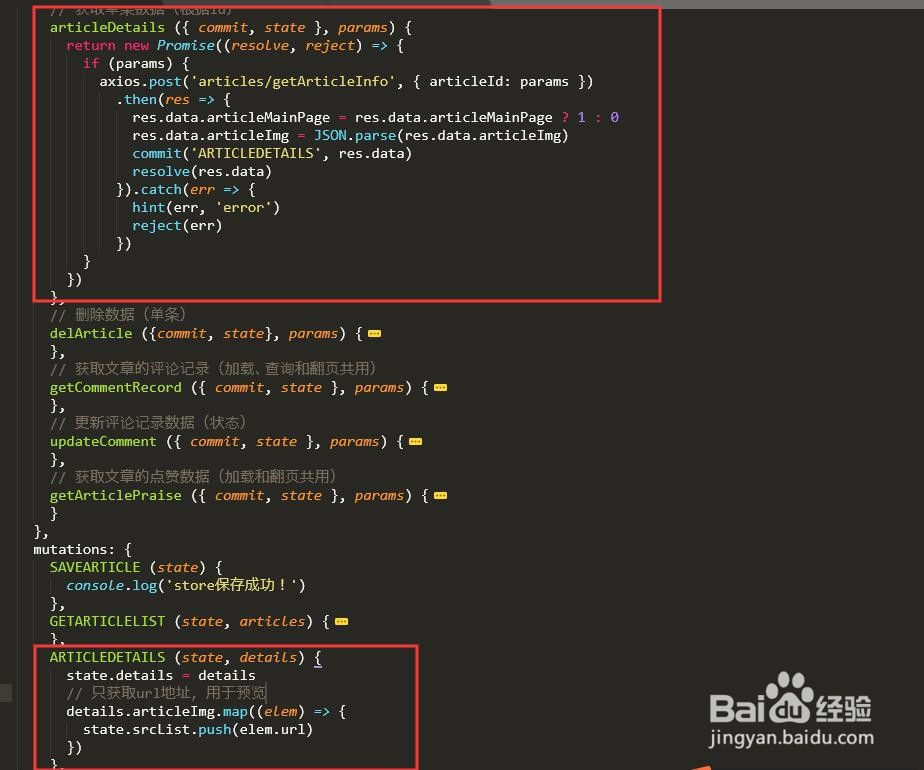Expand folded updateComment function body

point(415,442)
